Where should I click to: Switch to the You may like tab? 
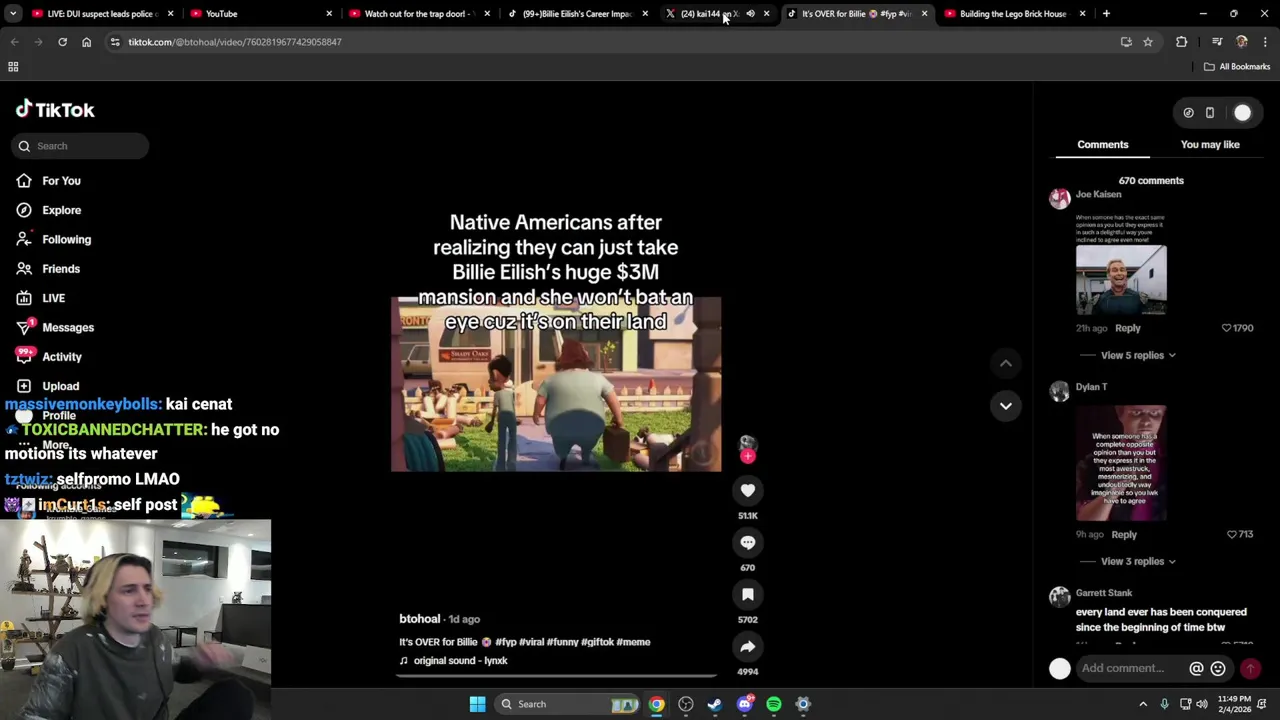pyautogui.click(x=1210, y=145)
